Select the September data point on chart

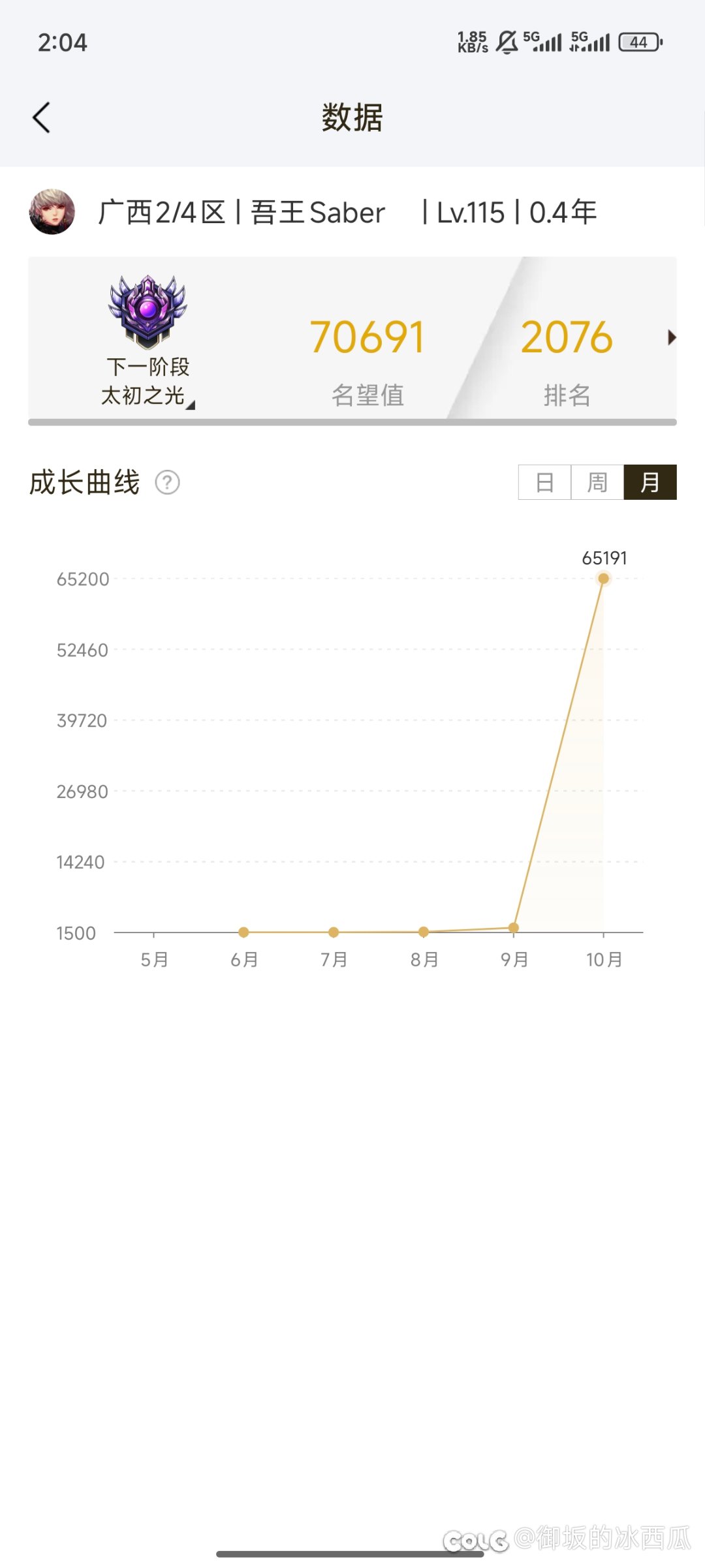click(514, 927)
